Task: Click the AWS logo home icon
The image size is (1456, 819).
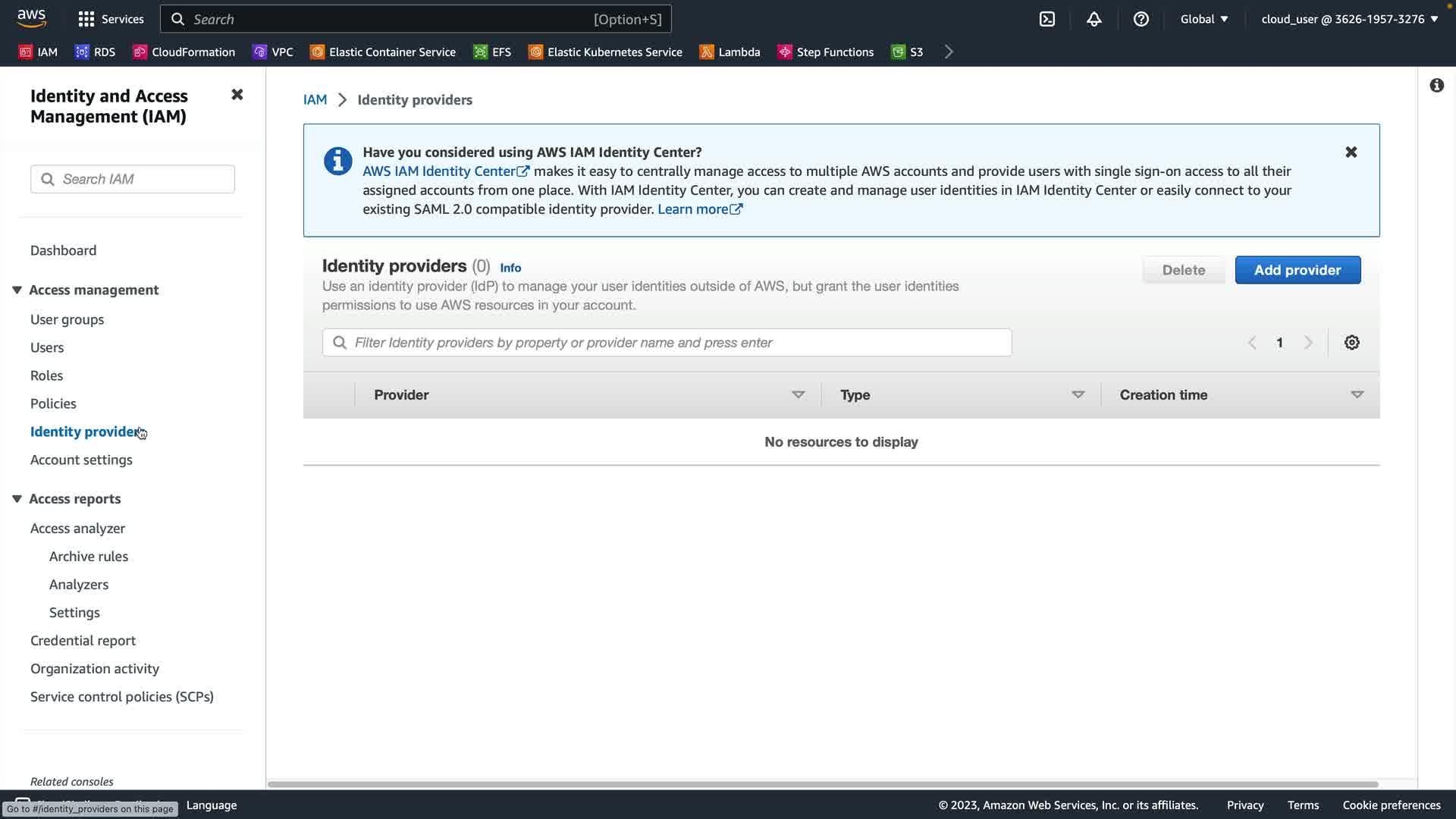Action: pos(32,17)
